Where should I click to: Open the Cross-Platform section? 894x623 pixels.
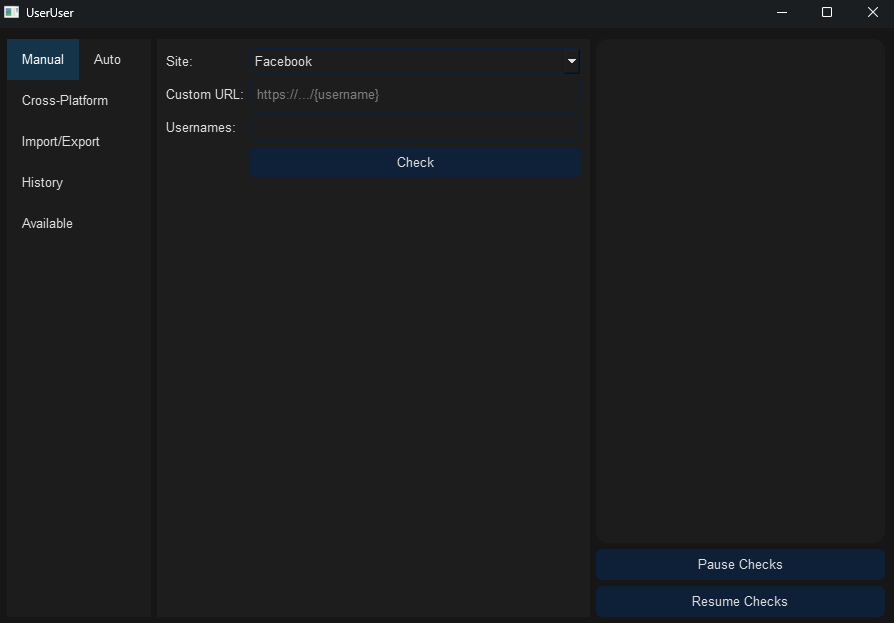(65, 100)
